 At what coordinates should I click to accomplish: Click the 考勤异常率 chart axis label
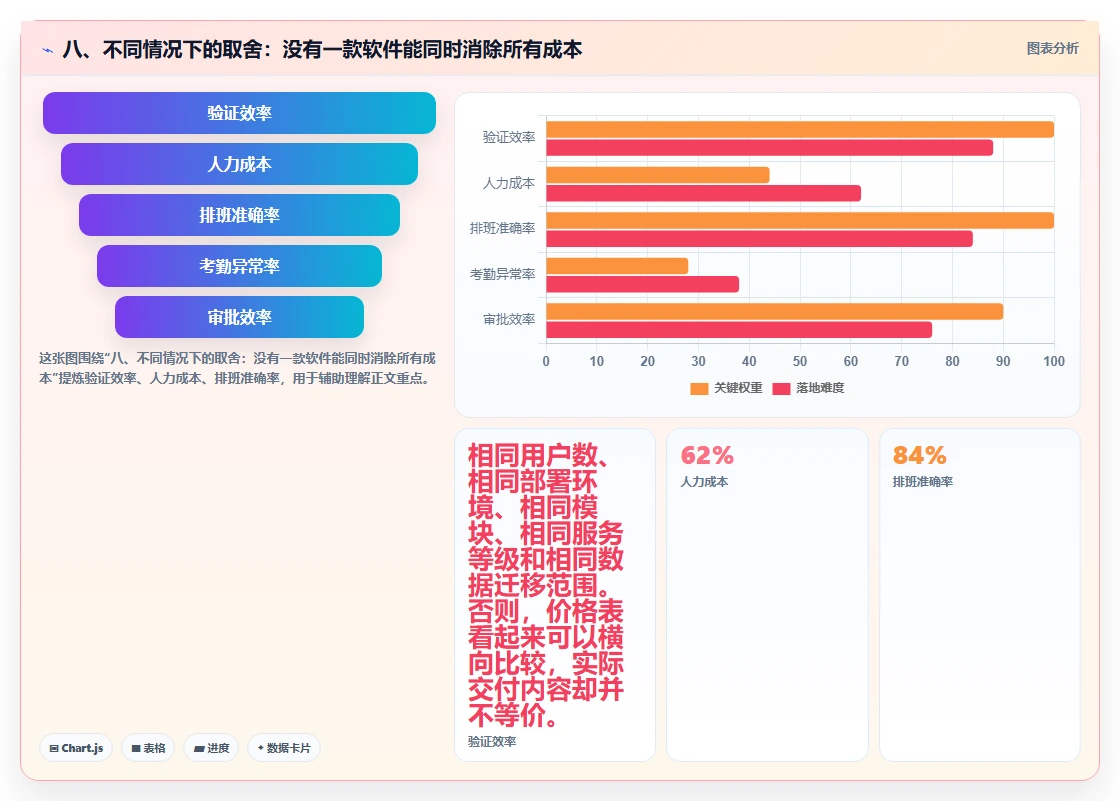502,274
